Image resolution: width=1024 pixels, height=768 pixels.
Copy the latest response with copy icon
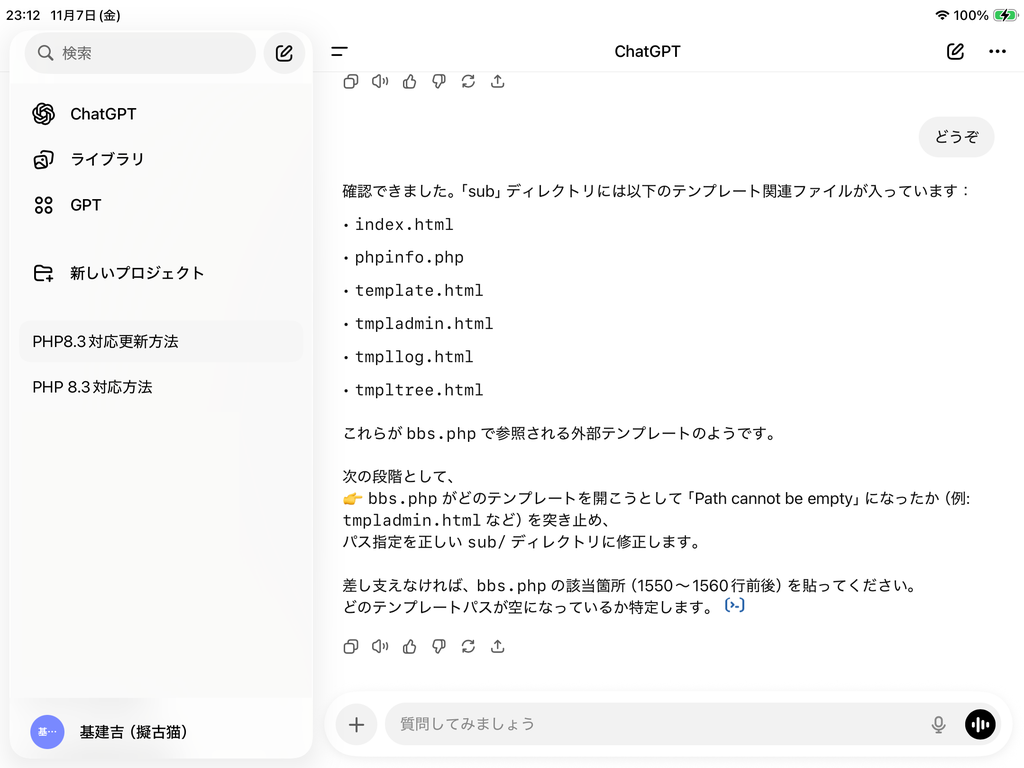(x=351, y=647)
